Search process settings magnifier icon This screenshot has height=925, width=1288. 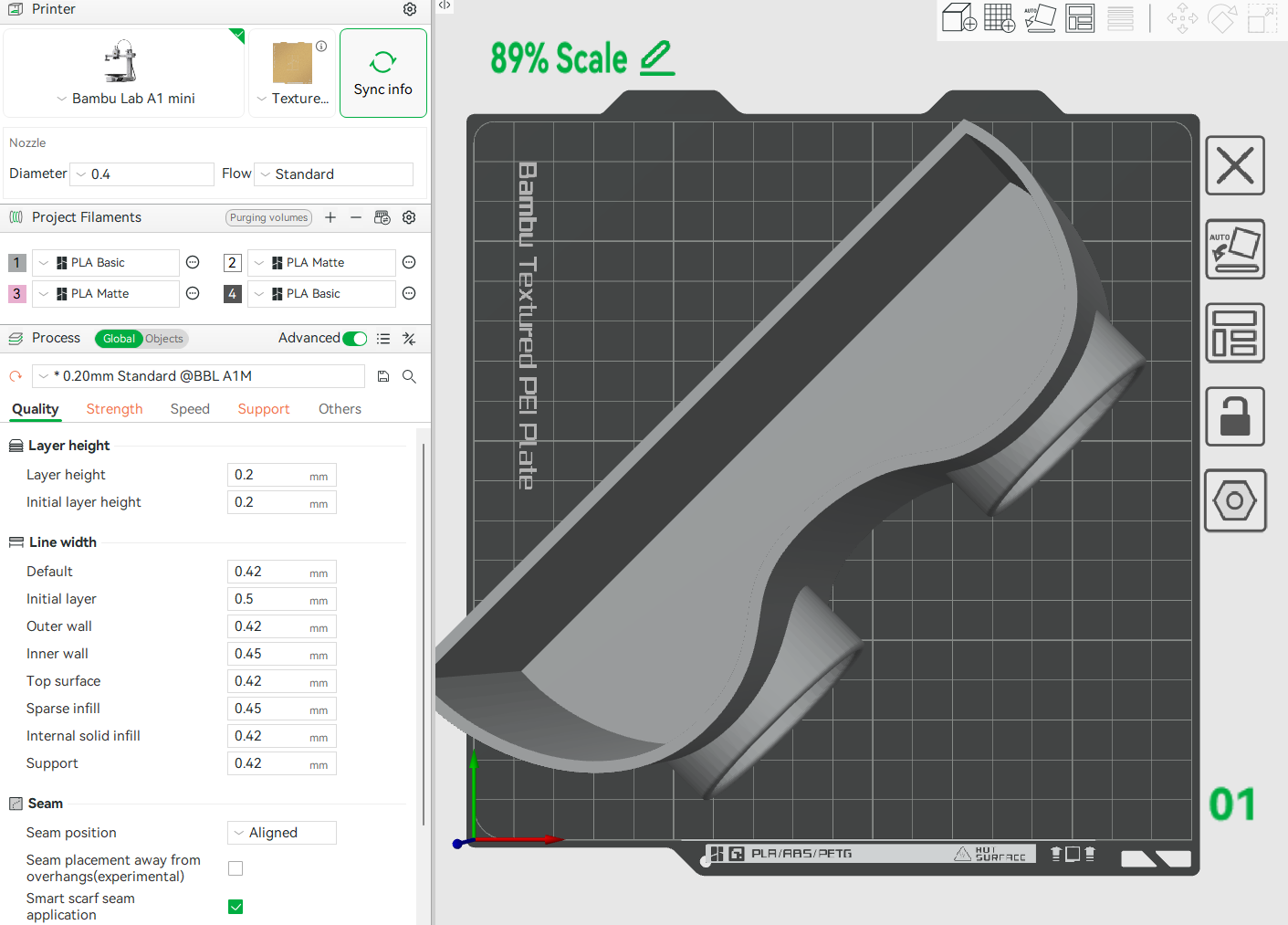coord(409,376)
